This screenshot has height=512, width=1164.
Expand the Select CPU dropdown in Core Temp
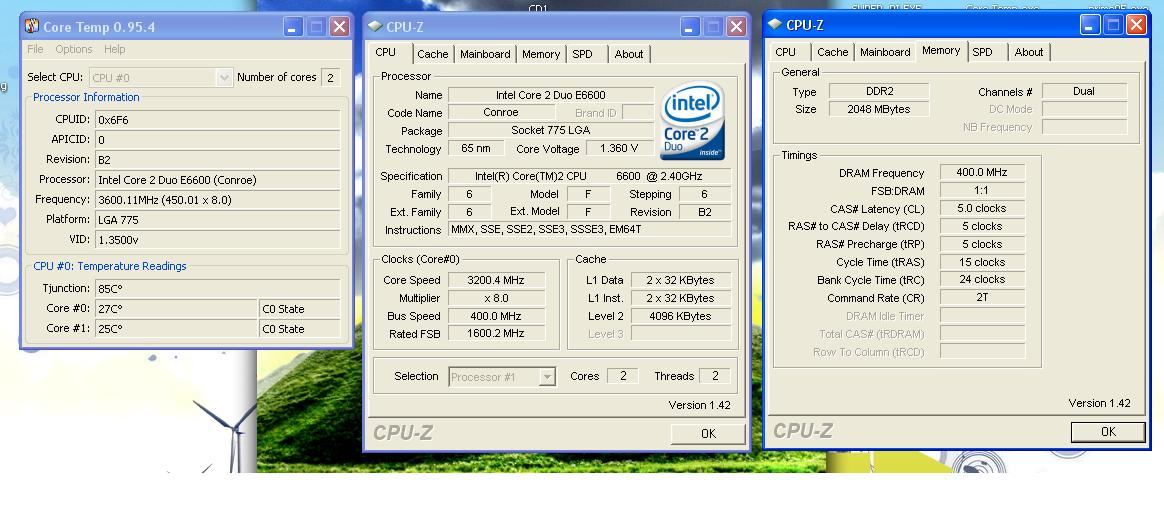point(224,77)
